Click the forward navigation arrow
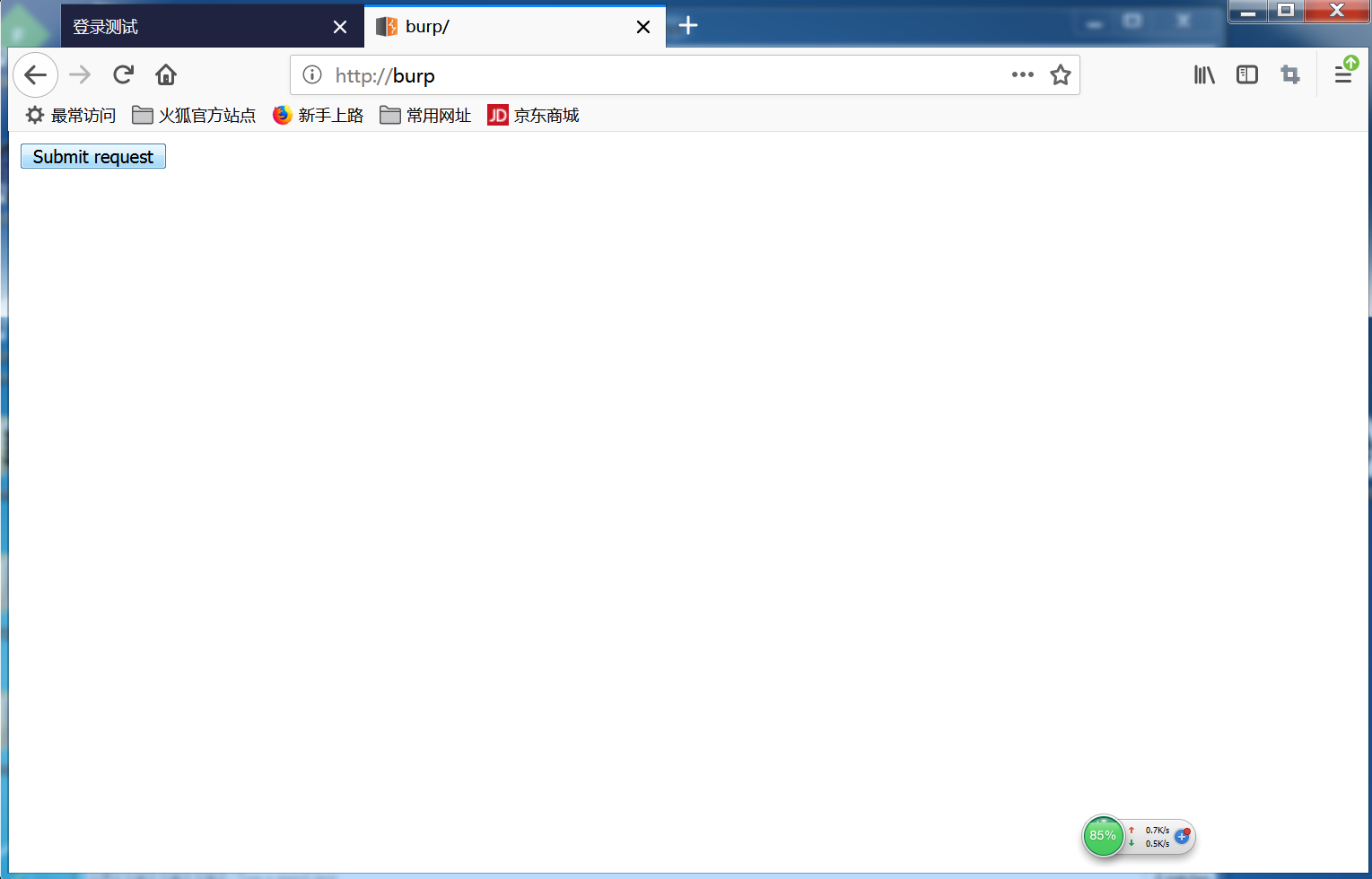The height and width of the screenshot is (879, 1372). point(80,75)
